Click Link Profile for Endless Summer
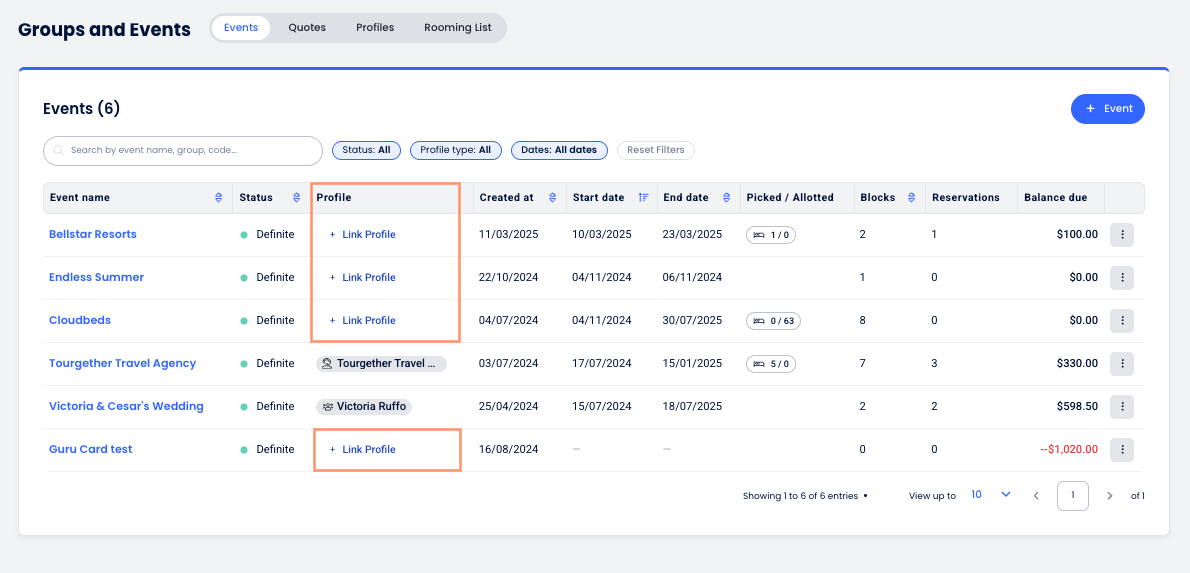Image resolution: width=1190 pixels, height=573 pixels. [x=368, y=278]
